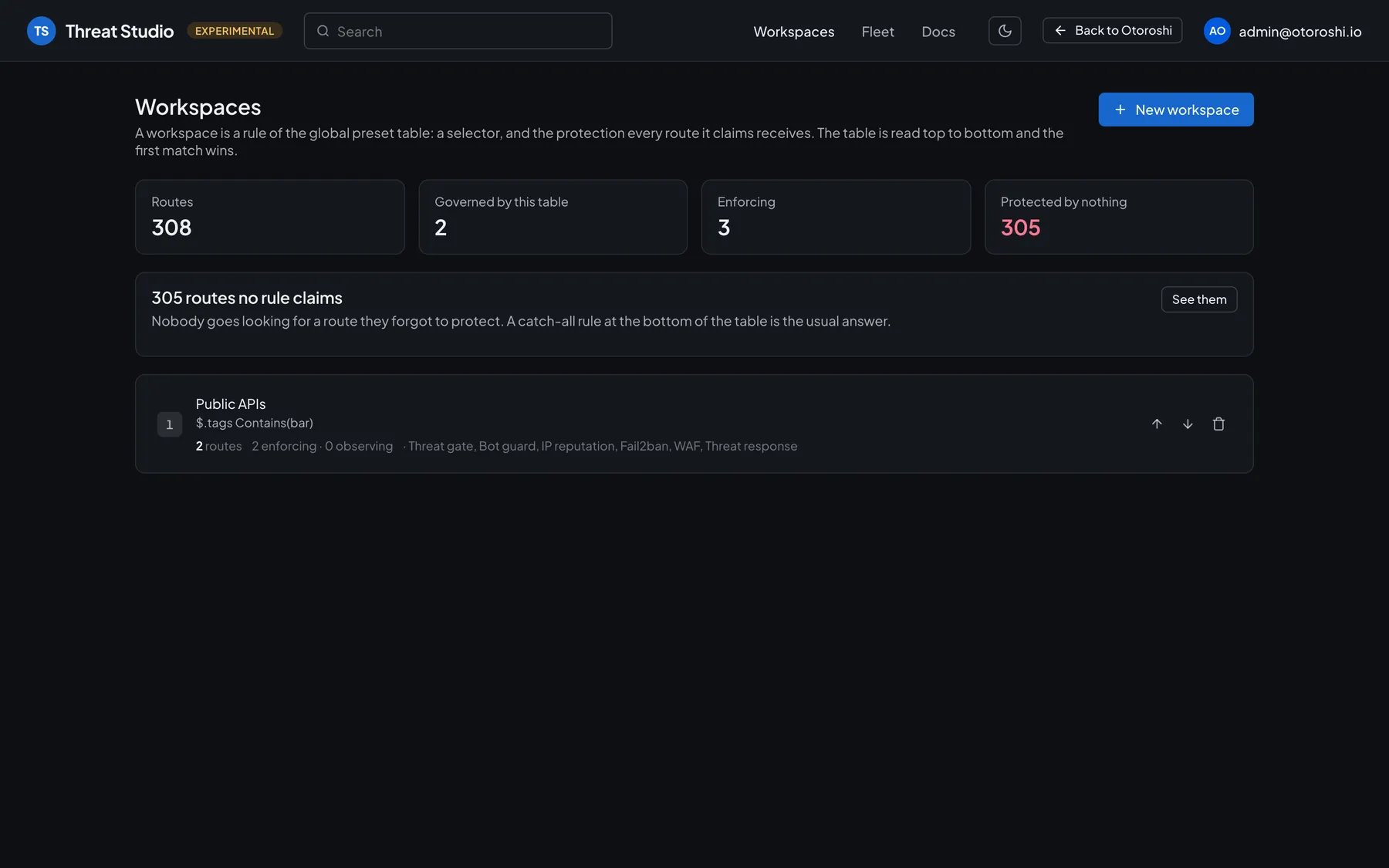Click the Enforcing 3 stat card
The height and width of the screenshot is (868, 1389).
point(836,217)
